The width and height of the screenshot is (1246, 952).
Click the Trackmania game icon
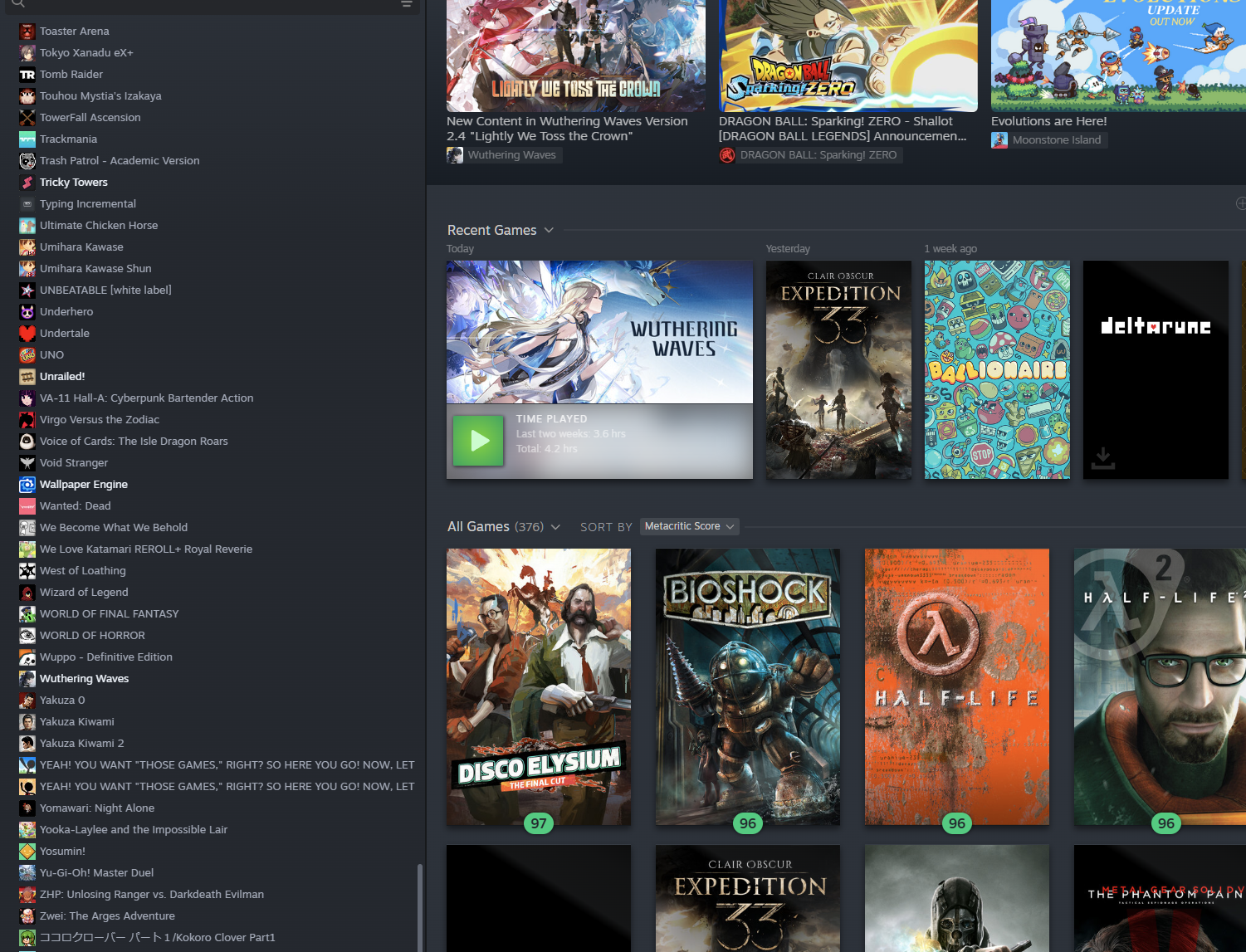click(27, 139)
